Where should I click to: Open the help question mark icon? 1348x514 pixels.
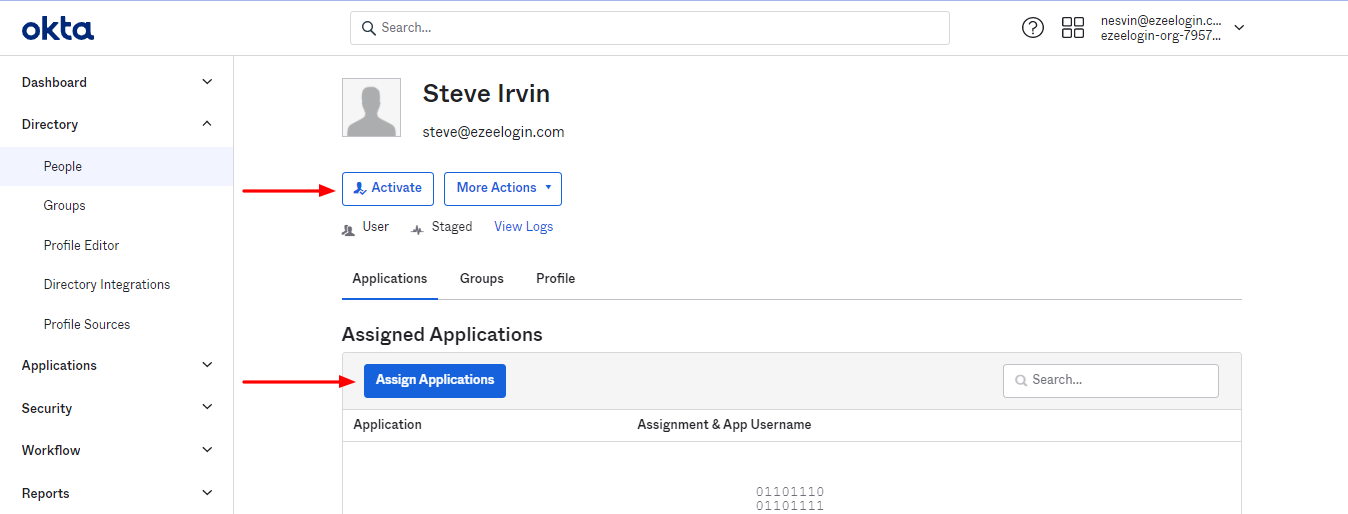point(1032,28)
